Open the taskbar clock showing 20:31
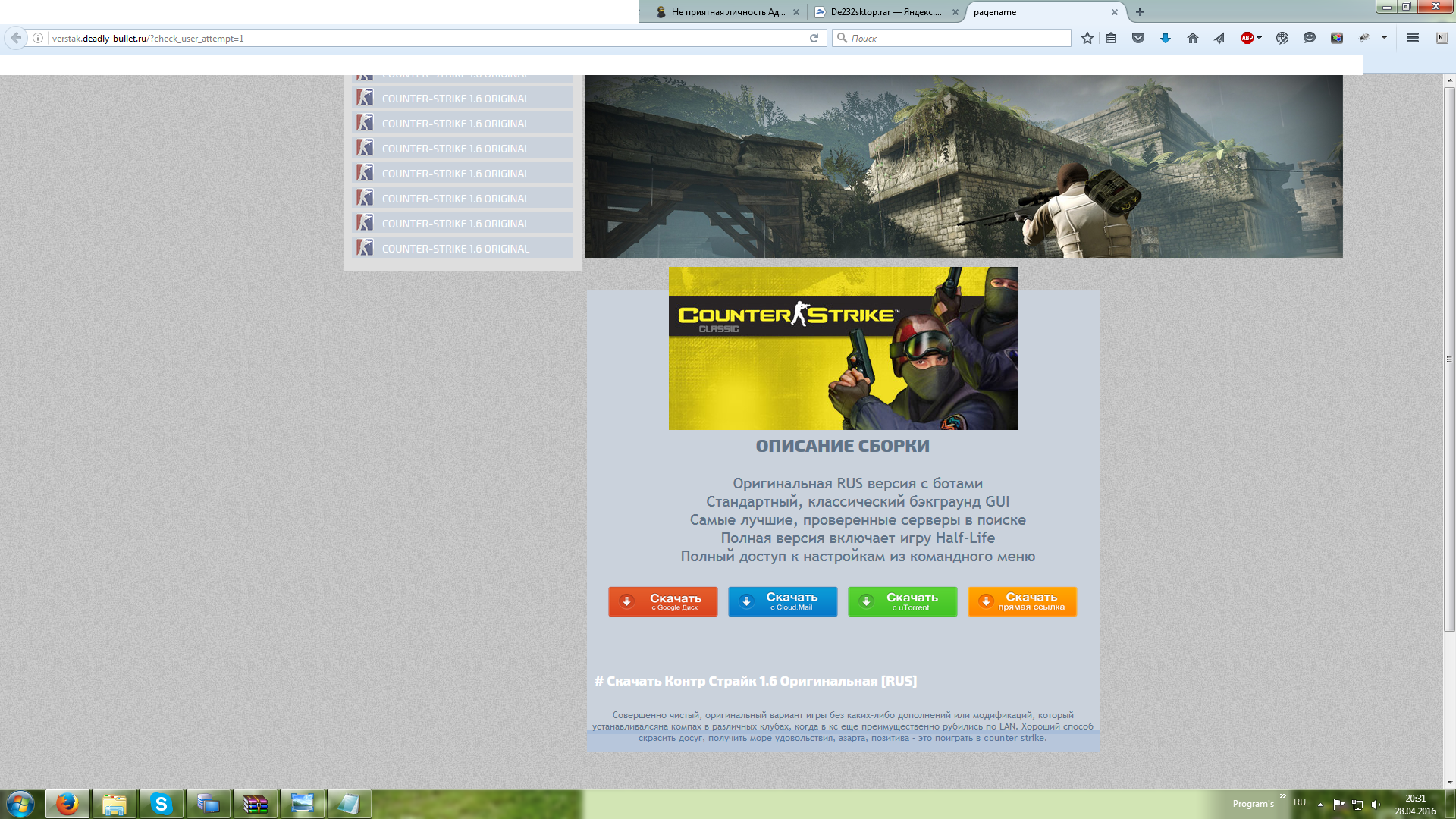This screenshot has width=1456, height=819. pyautogui.click(x=1415, y=804)
